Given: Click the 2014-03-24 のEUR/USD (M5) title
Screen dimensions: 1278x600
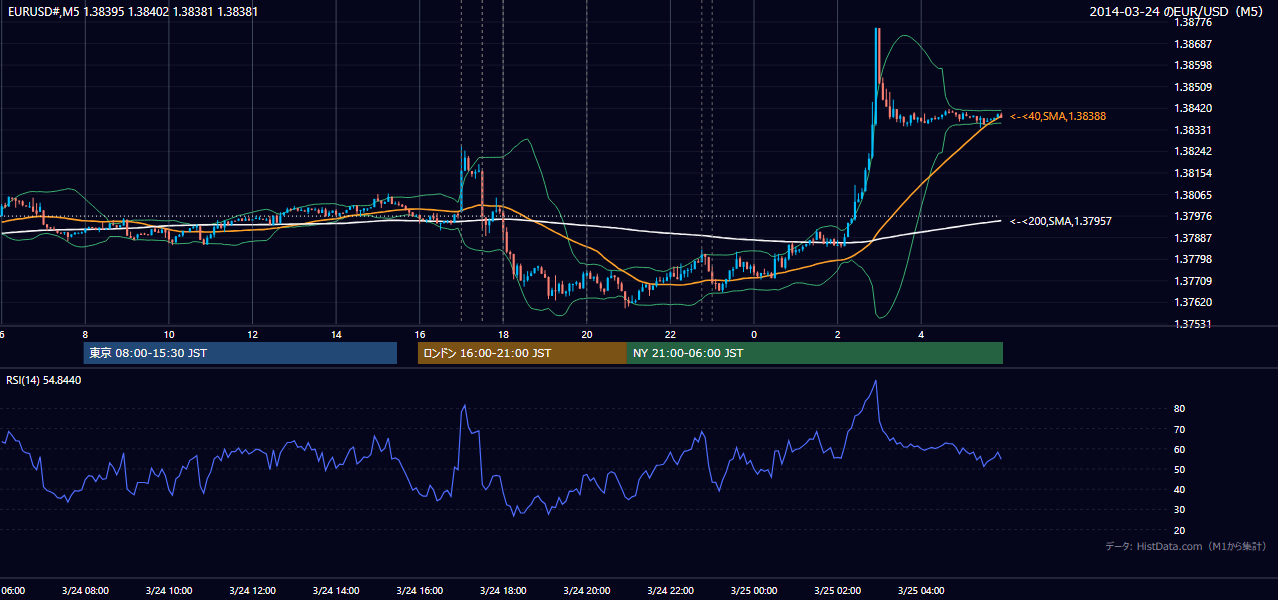Looking at the screenshot, I should pos(1177,11).
